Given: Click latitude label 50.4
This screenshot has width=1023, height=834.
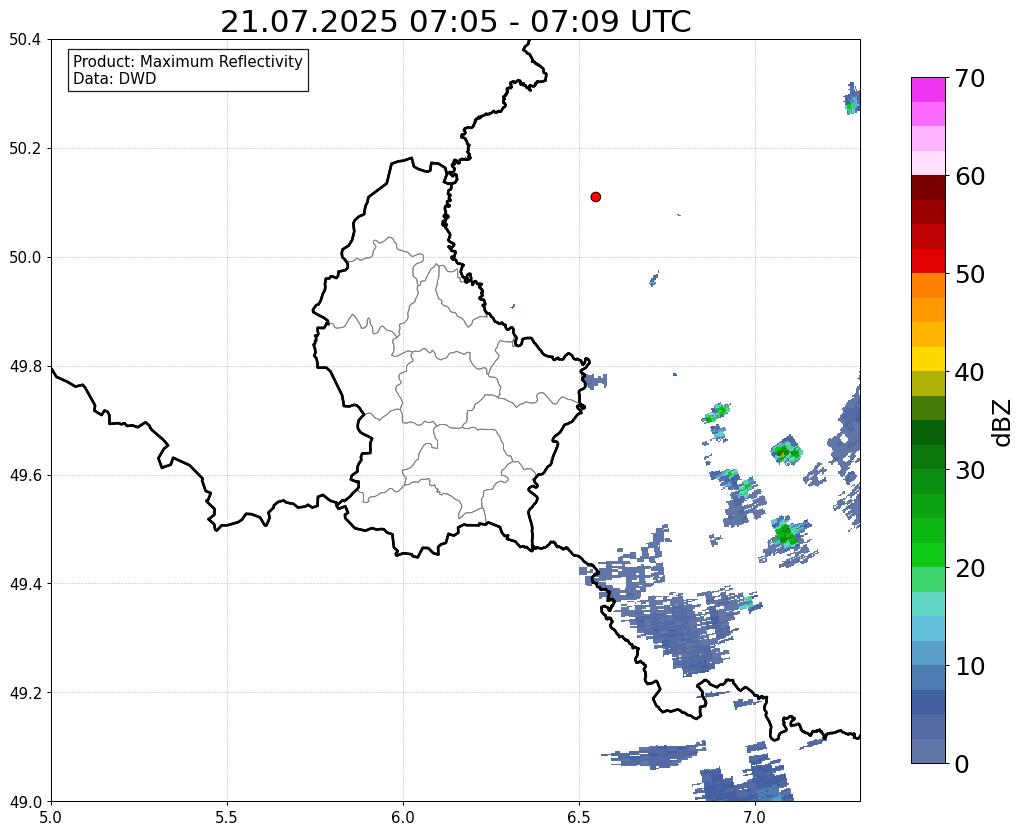Looking at the screenshot, I should click(25, 40).
